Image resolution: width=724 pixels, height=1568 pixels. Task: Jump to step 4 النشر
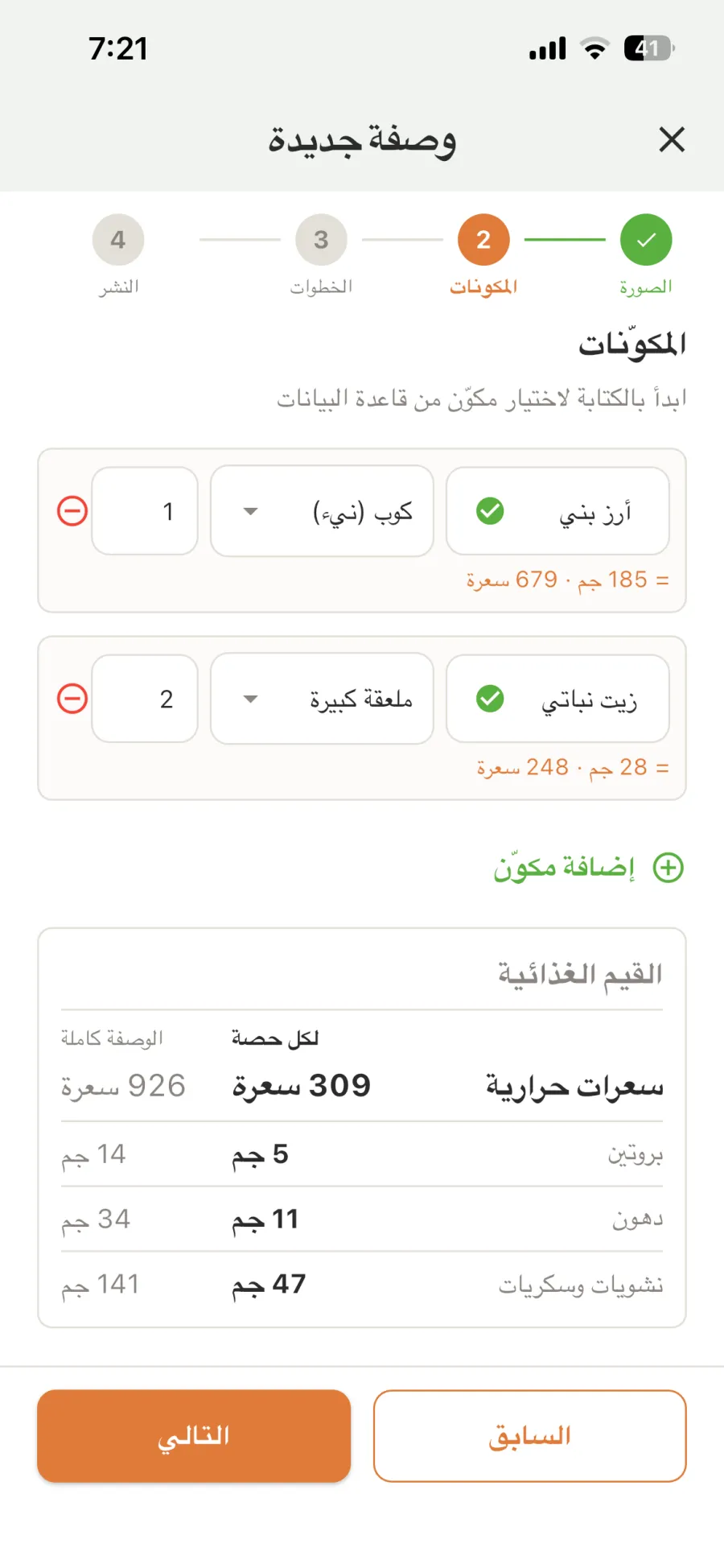(118, 240)
